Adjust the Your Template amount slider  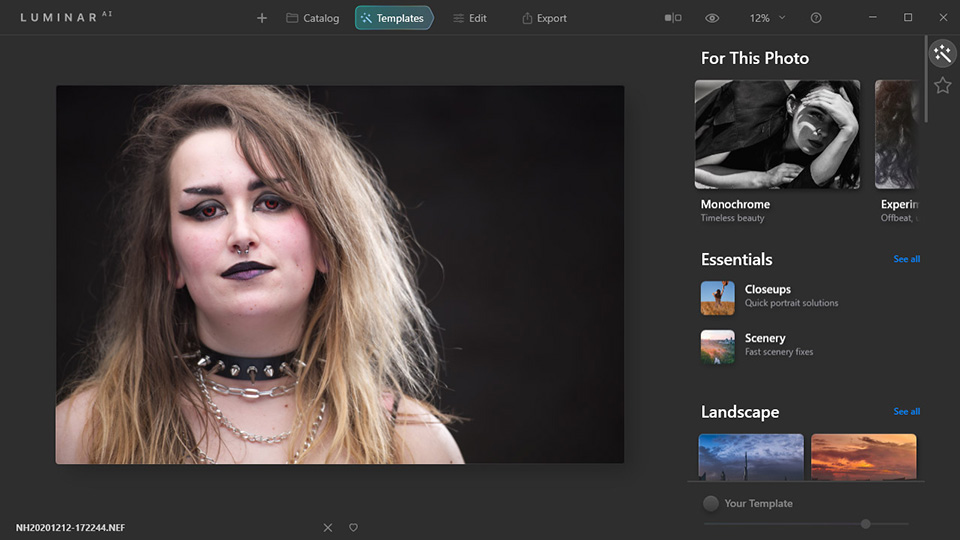806,524
